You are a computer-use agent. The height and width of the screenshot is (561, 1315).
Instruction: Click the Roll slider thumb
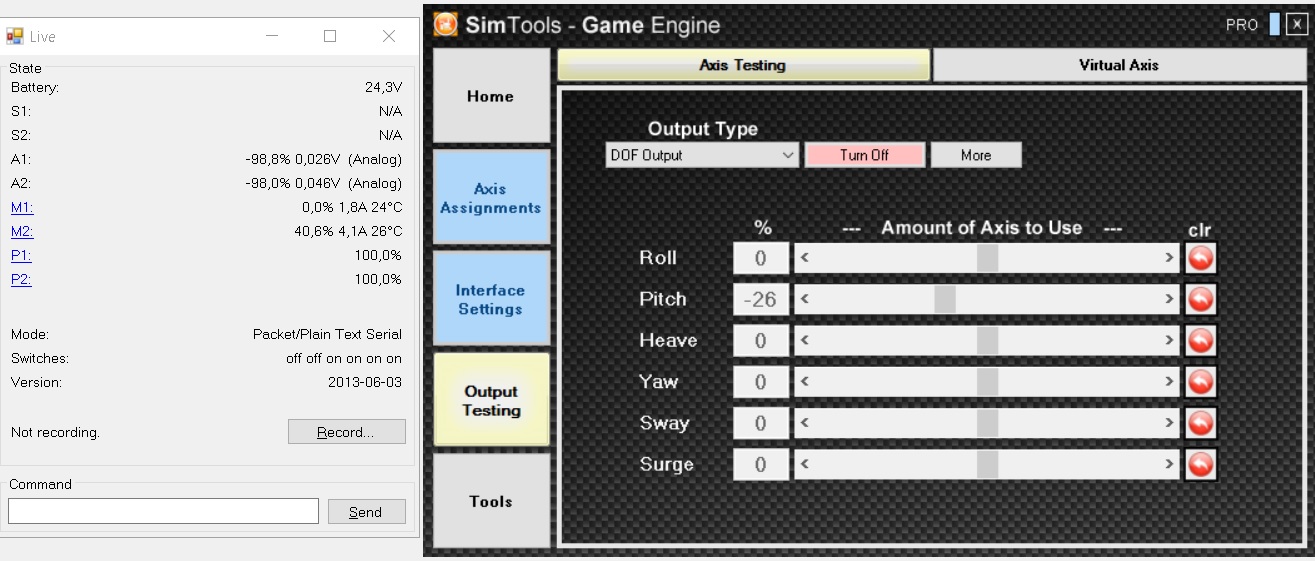click(987, 258)
